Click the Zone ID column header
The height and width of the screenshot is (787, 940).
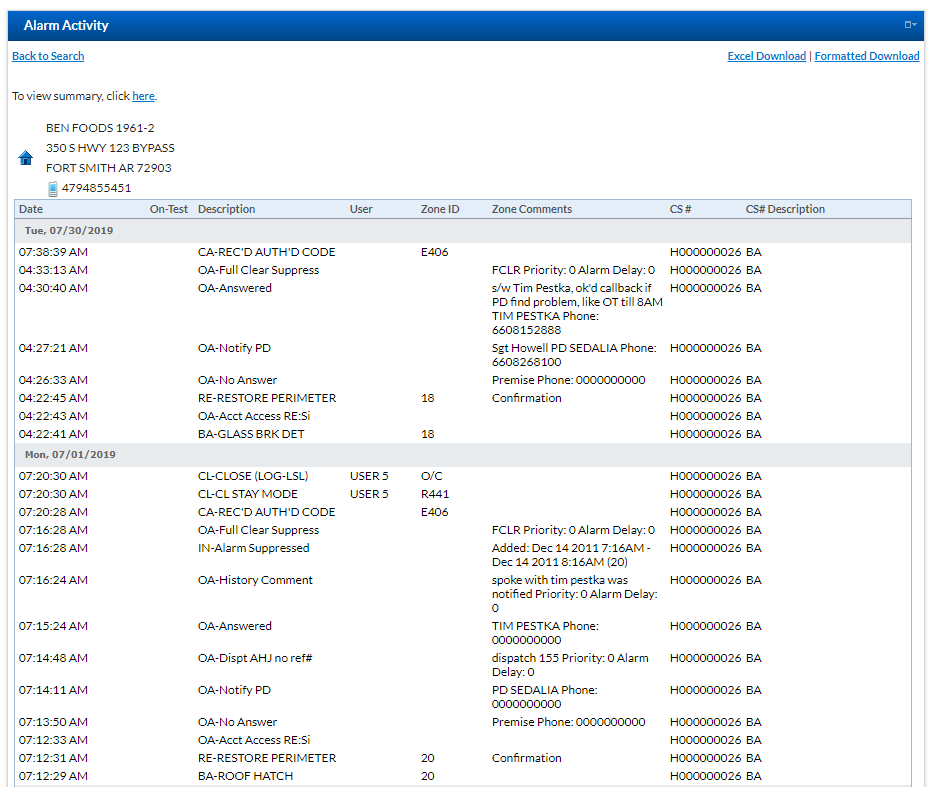[x=440, y=209]
